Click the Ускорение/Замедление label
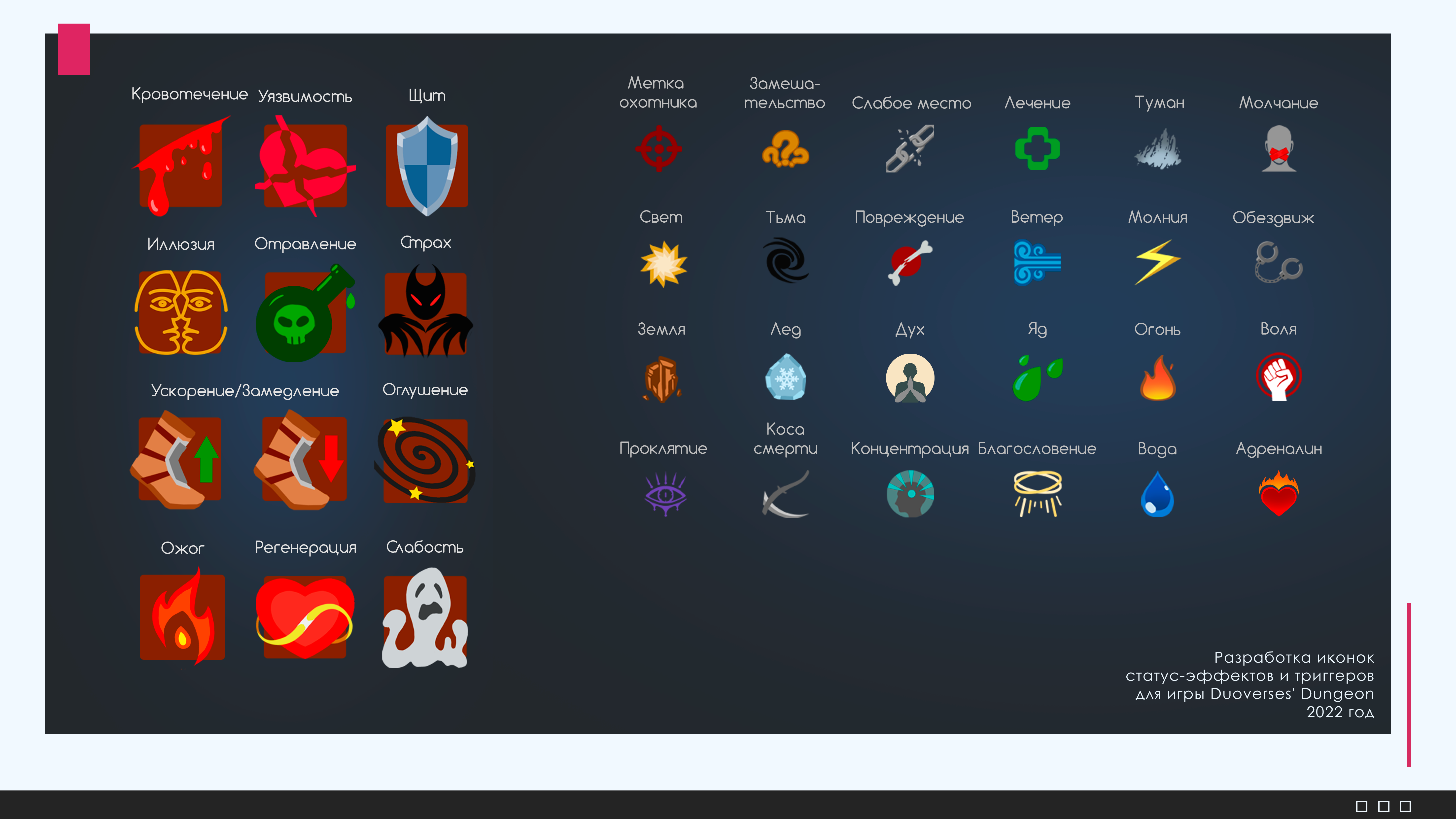This screenshot has height=819, width=1456. point(245,391)
